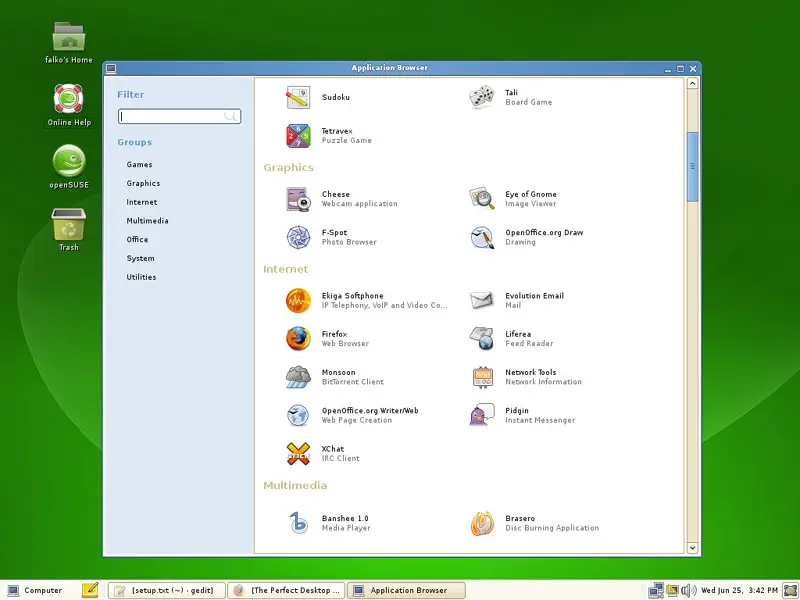
Task: Click the note pencil icon in the bottom panel
Action: (x=90, y=590)
